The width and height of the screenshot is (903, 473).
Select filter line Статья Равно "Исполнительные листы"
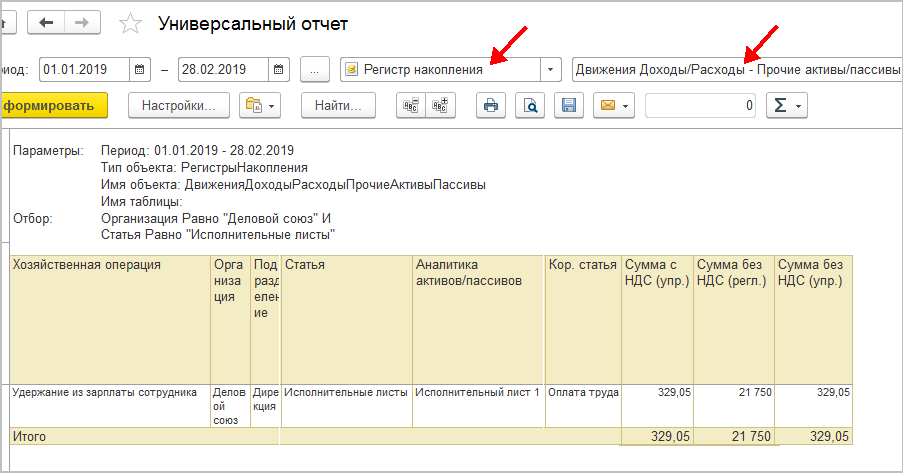(218, 234)
